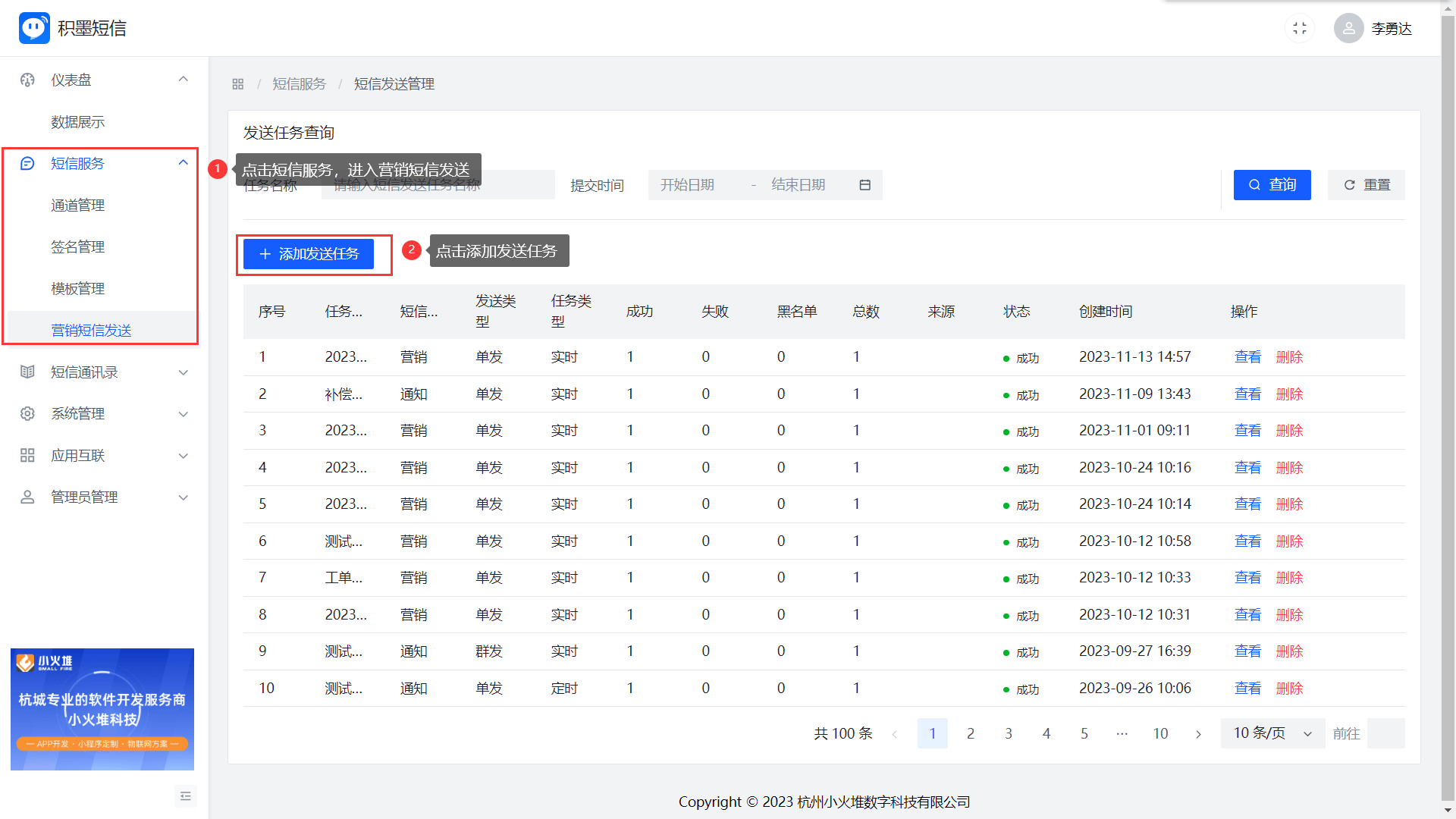The image size is (1456, 819).
Task: Open 签名管理 in the sidebar
Action: coord(78,247)
